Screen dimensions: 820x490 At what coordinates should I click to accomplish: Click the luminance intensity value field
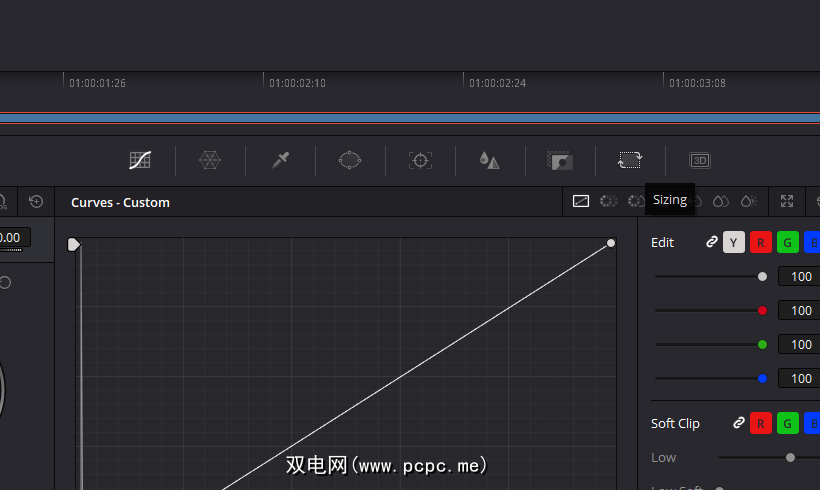click(800, 277)
